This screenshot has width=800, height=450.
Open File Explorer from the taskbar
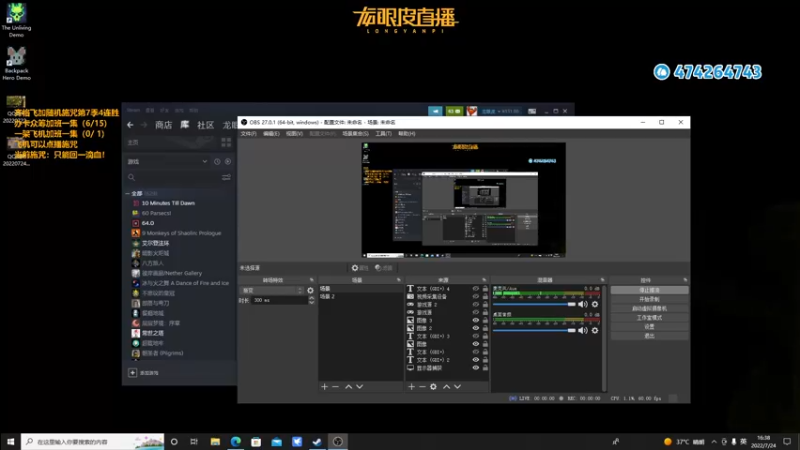[215, 442]
